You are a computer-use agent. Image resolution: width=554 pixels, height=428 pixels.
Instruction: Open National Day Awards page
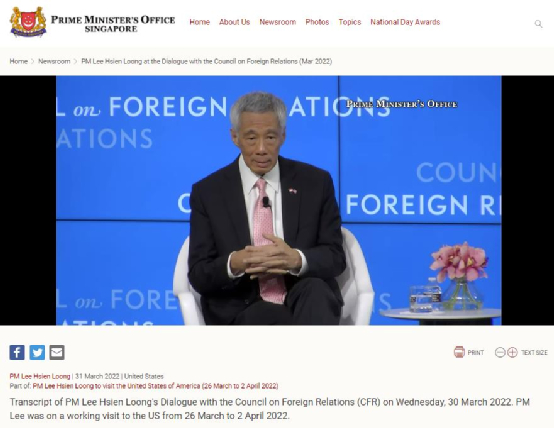(405, 22)
